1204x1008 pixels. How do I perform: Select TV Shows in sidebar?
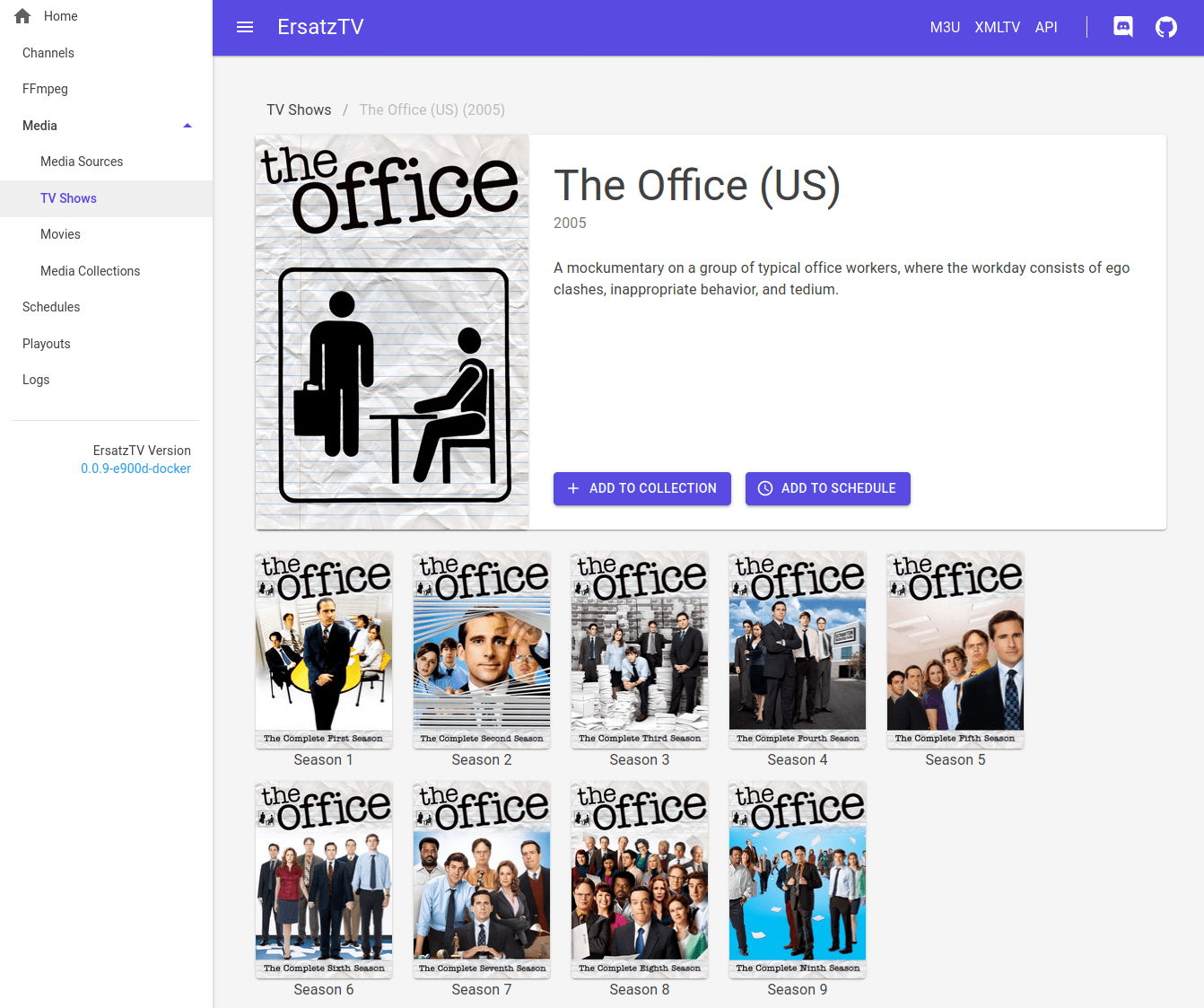(106, 198)
